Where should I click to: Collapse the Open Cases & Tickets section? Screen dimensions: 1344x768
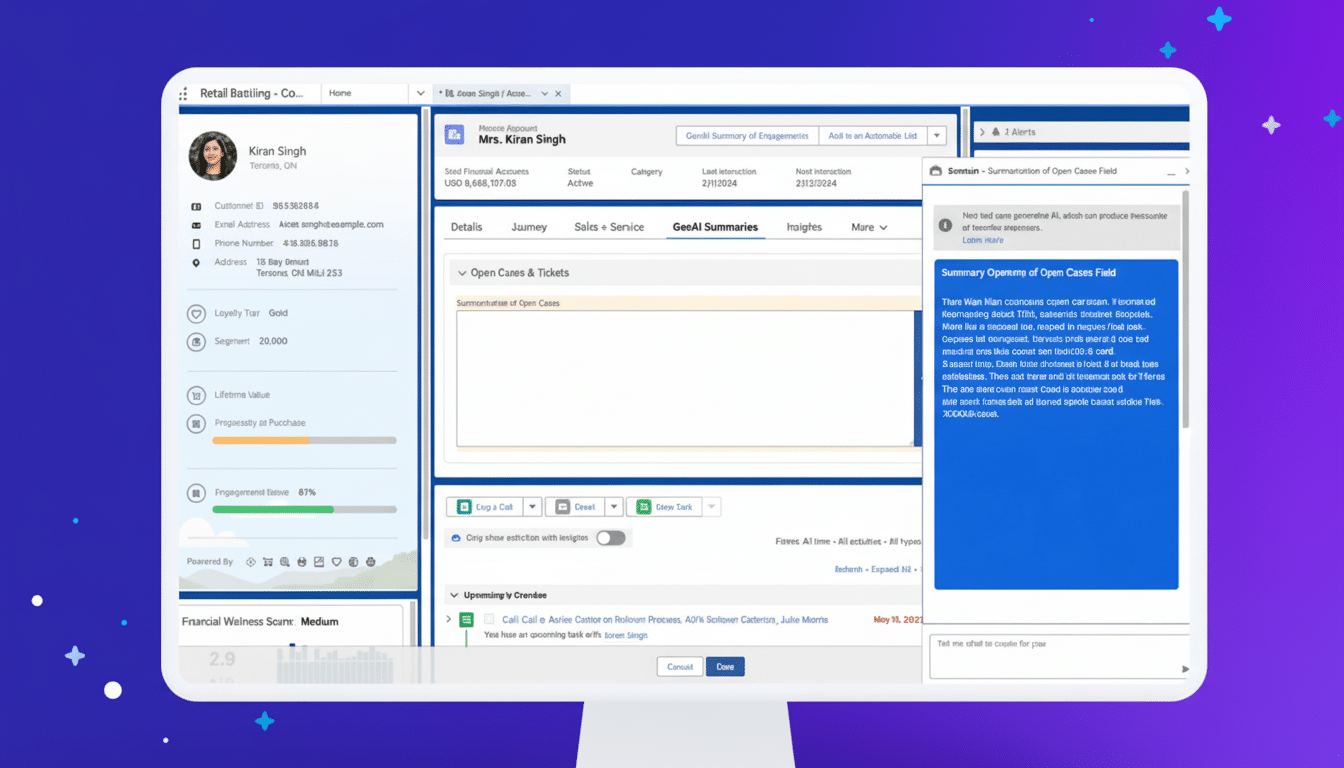point(461,272)
